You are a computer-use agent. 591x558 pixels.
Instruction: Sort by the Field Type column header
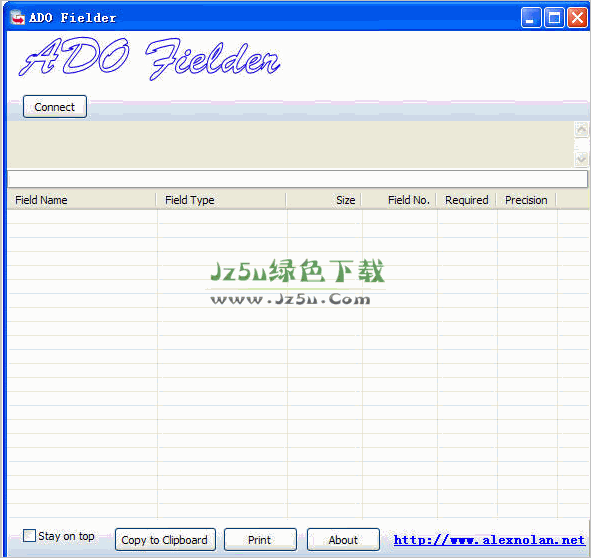[x=221, y=200]
